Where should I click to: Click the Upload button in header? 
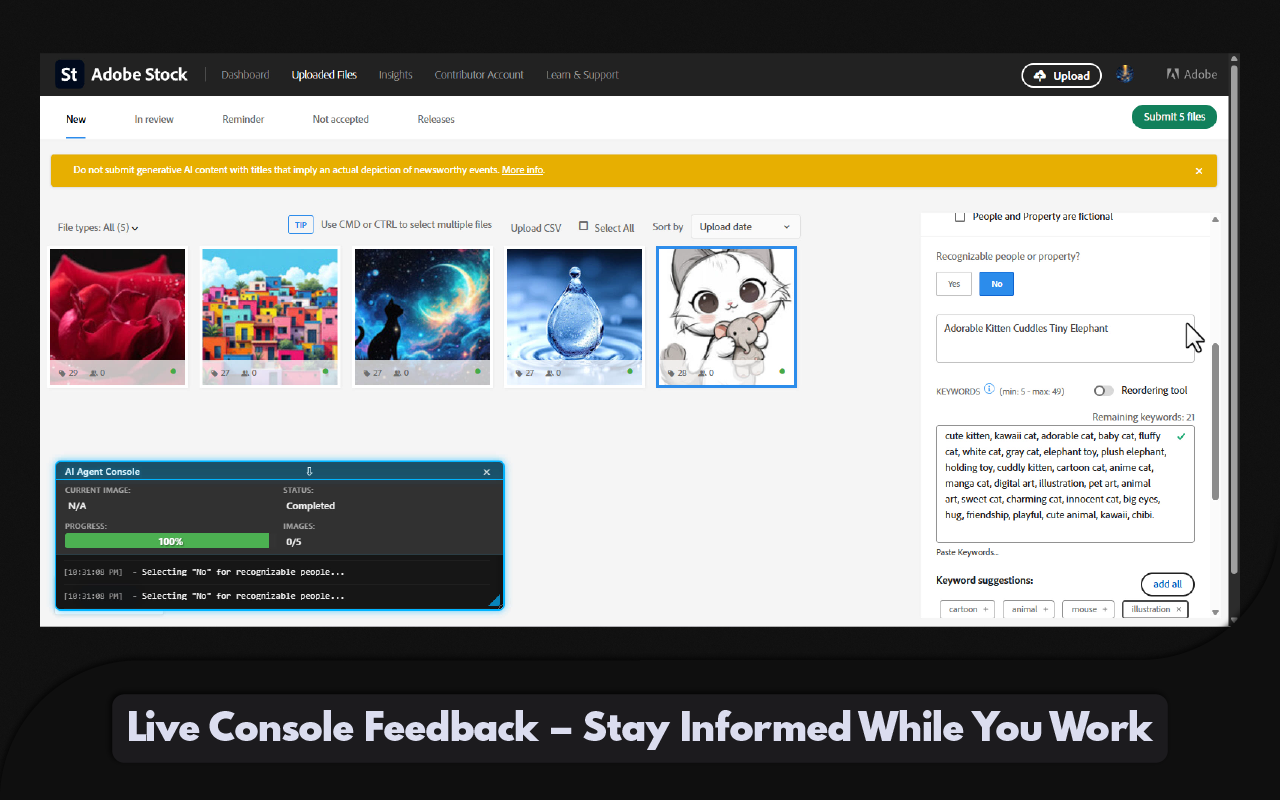pos(1061,75)
